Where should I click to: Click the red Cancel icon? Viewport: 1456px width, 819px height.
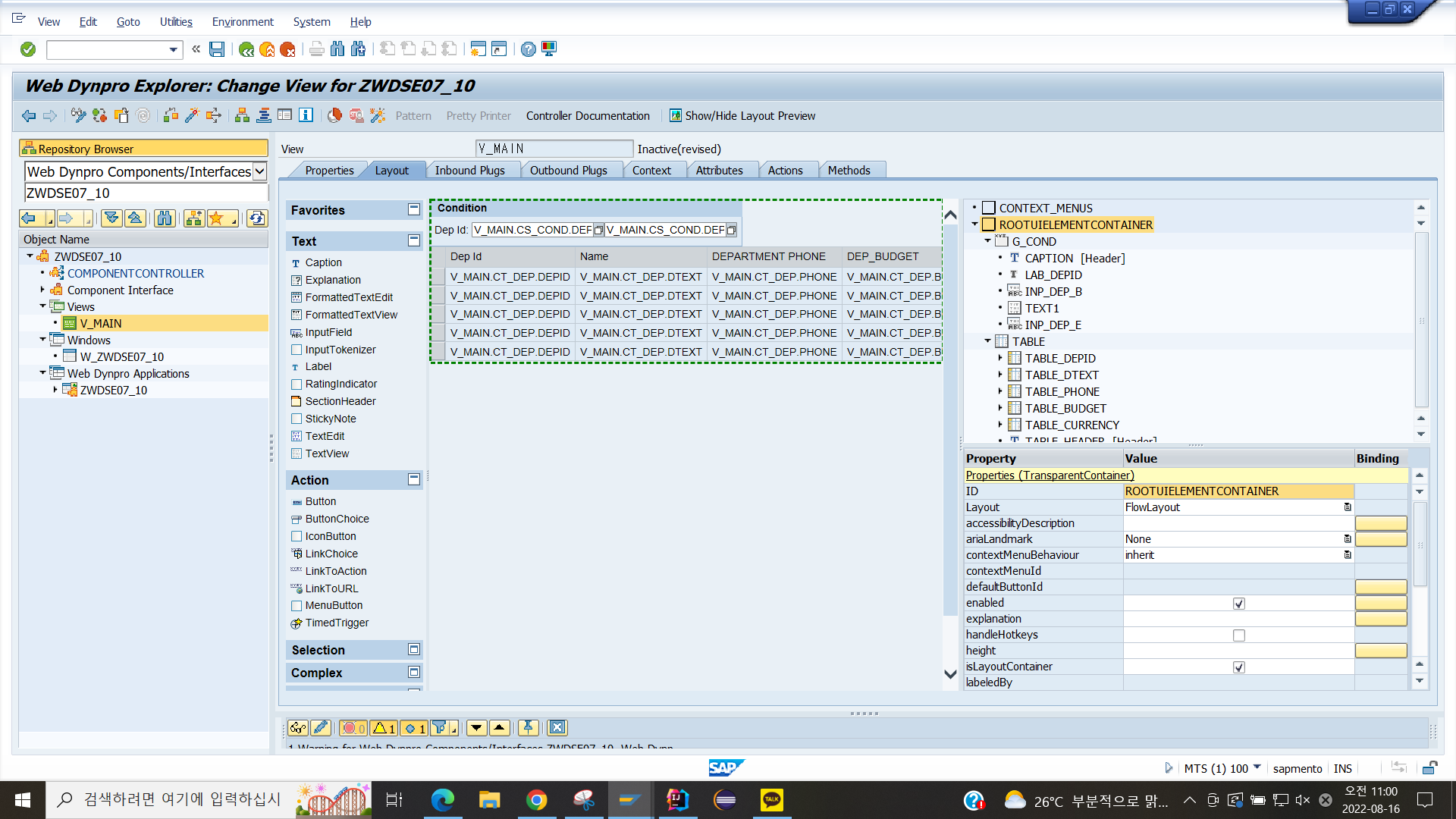pos(287,49)
